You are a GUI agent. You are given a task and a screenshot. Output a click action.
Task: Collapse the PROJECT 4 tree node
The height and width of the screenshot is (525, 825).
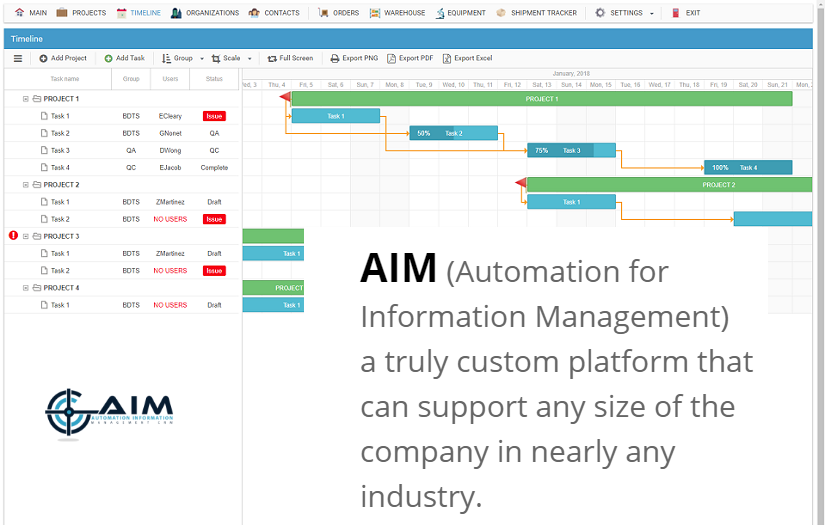pyautogui.click(x=25, y=288)
